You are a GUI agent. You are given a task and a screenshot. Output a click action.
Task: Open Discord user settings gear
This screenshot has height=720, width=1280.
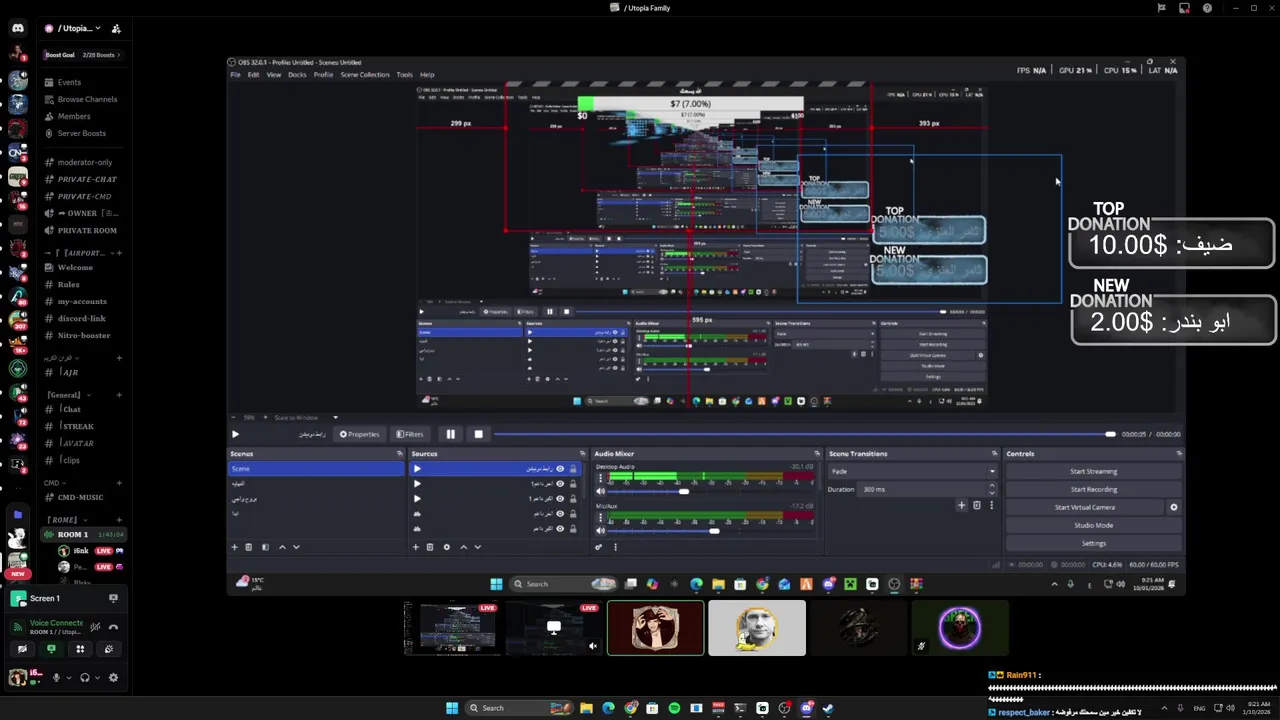pos(113,677)
